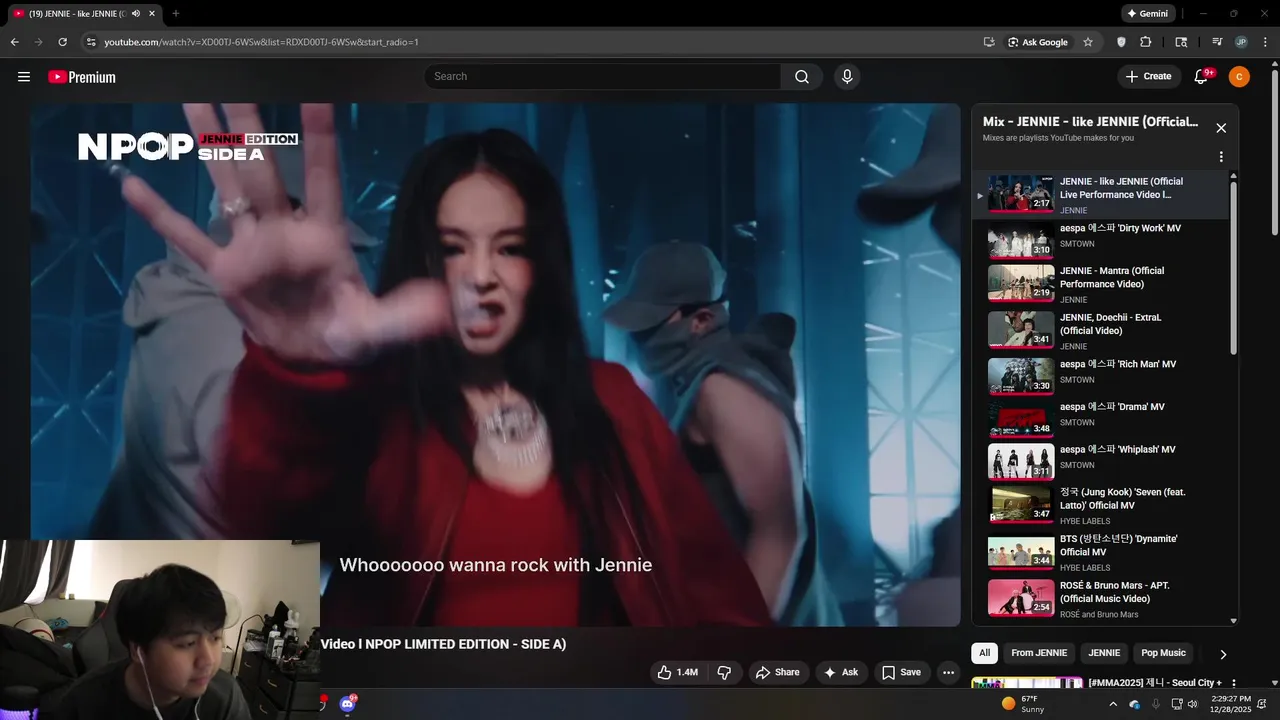The image size is (1280, 720).
Task: Open Chrome JP profile avatar
Action: pyautogui.click(x=1241, y=42)
